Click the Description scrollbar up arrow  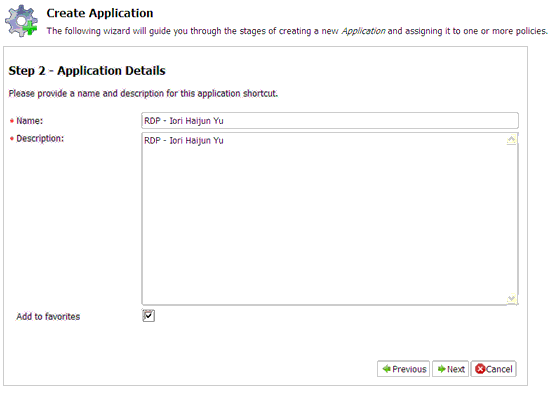(511, 140)
